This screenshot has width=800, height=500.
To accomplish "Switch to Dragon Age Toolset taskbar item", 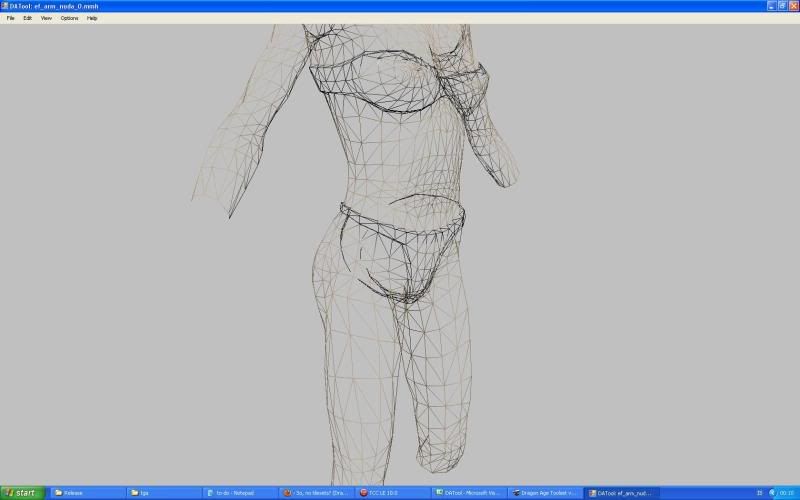I will 544,493.
